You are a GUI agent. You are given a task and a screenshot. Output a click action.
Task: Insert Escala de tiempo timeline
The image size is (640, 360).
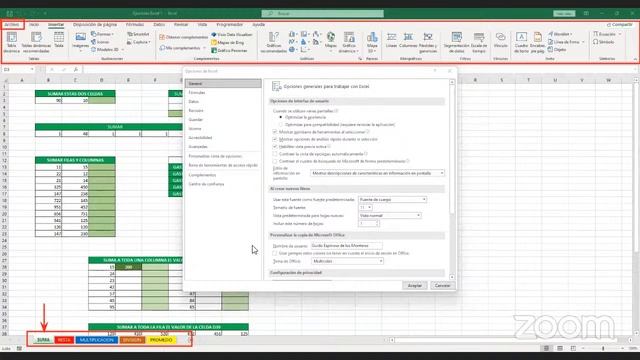pyautogui.click(x=479, y=42)
